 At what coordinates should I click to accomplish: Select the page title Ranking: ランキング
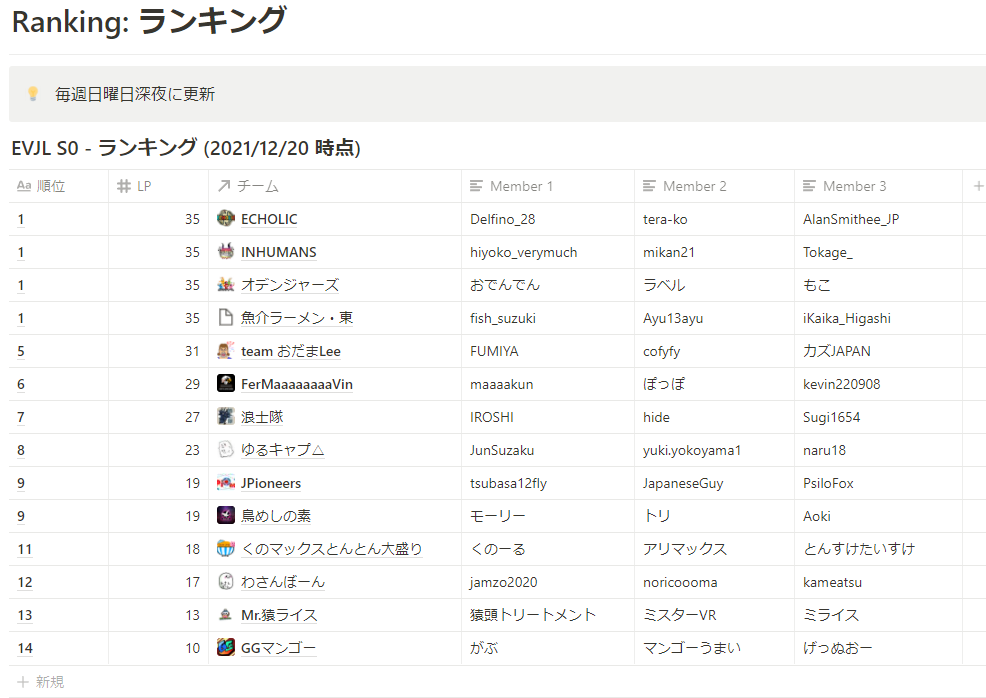click(150, 21)
